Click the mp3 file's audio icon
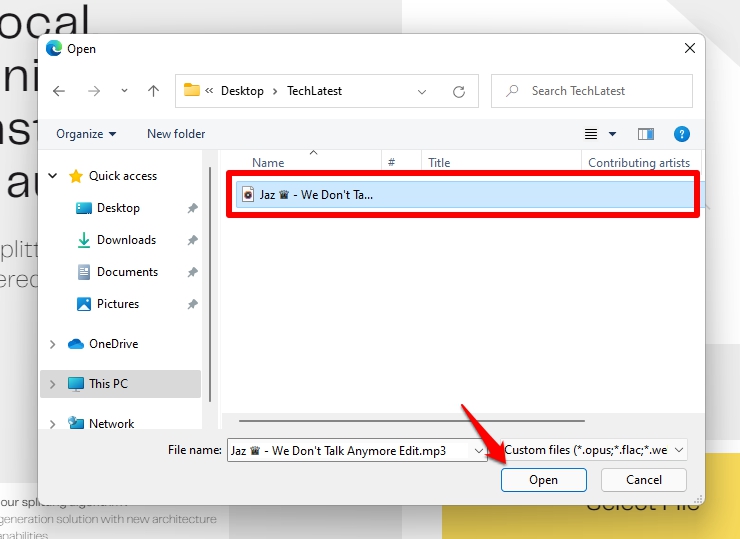 [248, 194]
